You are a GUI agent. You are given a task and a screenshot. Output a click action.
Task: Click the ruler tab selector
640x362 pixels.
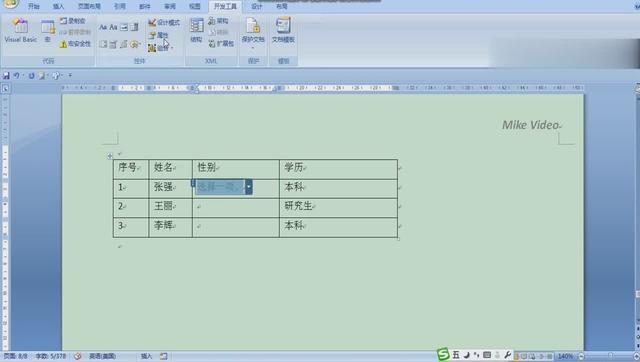pyautogui.click(x=5, y=88)
